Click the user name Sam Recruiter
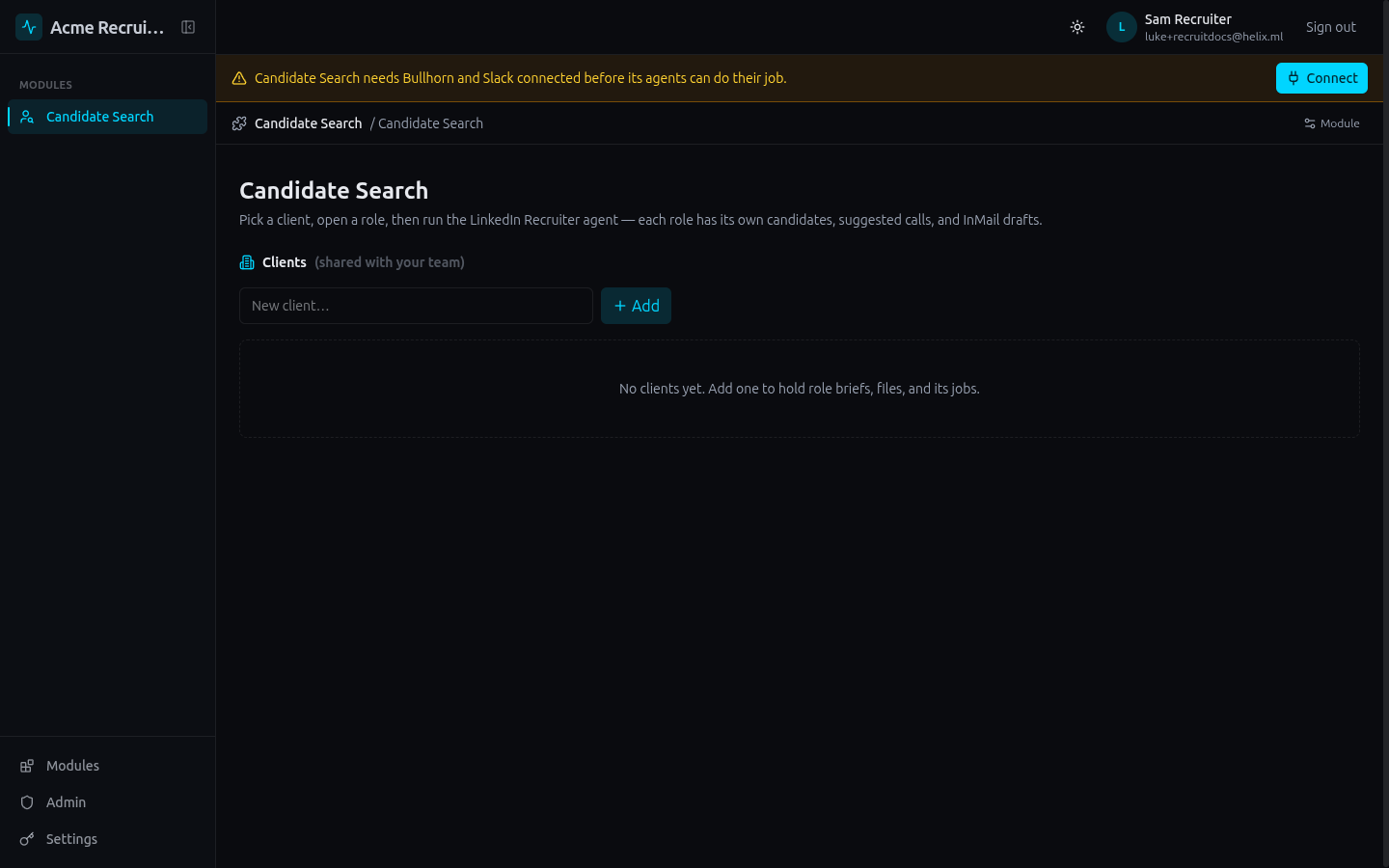Image resolution: width=1389 pixels, height=868 pixels. click(1187, 19)
